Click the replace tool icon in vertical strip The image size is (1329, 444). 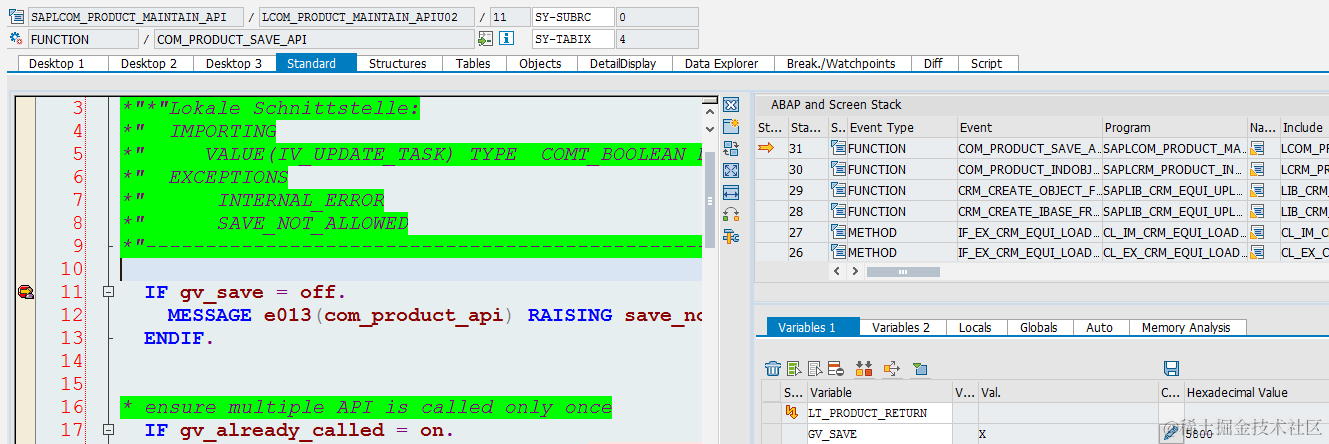(730, 149)
